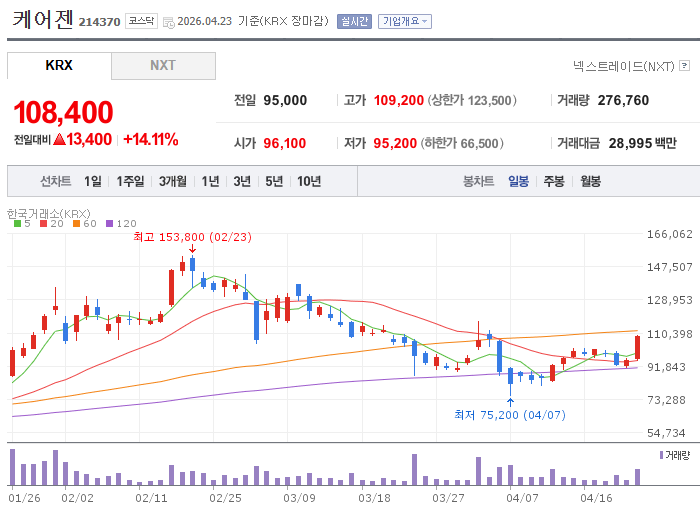Switch to the NXT tab
Image resolution: width=700 pixels, height=511 pixels.
(x=163, y=66)
